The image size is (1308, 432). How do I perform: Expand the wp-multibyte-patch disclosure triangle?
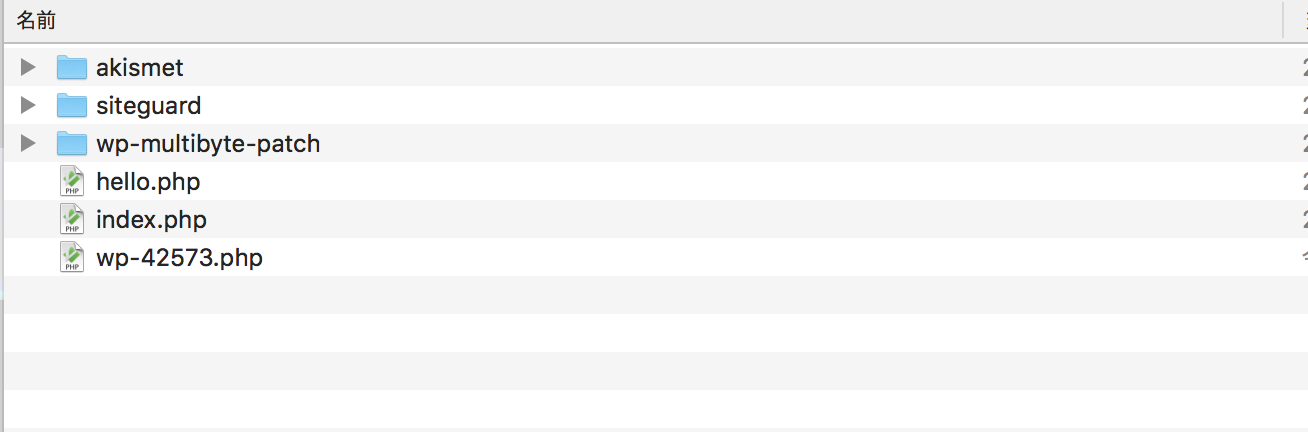pos(28,143)
